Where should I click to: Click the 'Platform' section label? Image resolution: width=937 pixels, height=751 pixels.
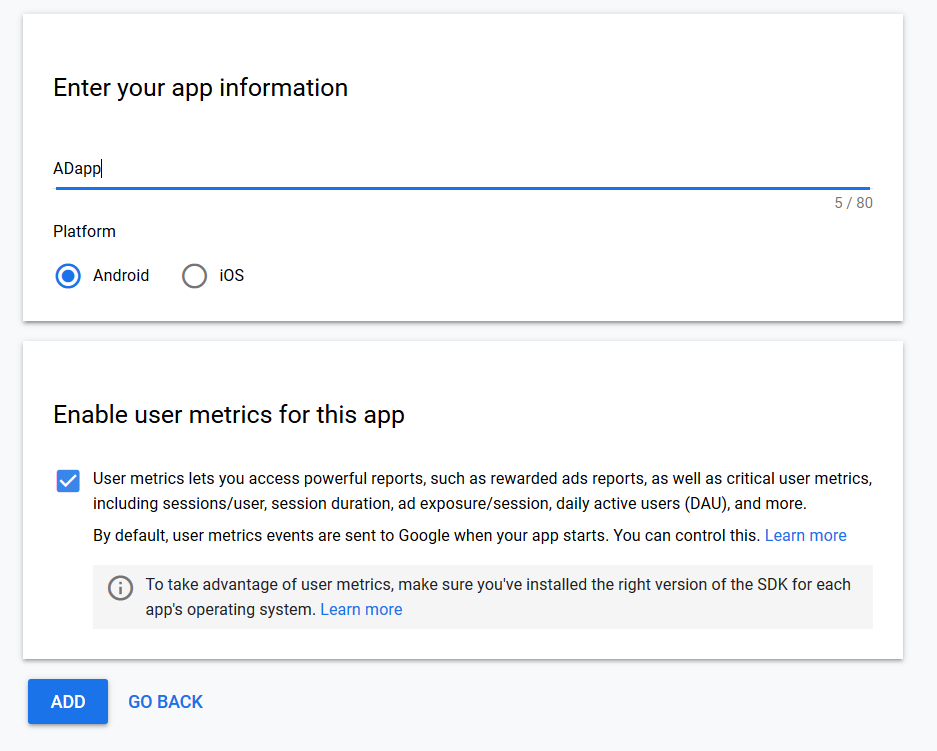pos(84,231)
